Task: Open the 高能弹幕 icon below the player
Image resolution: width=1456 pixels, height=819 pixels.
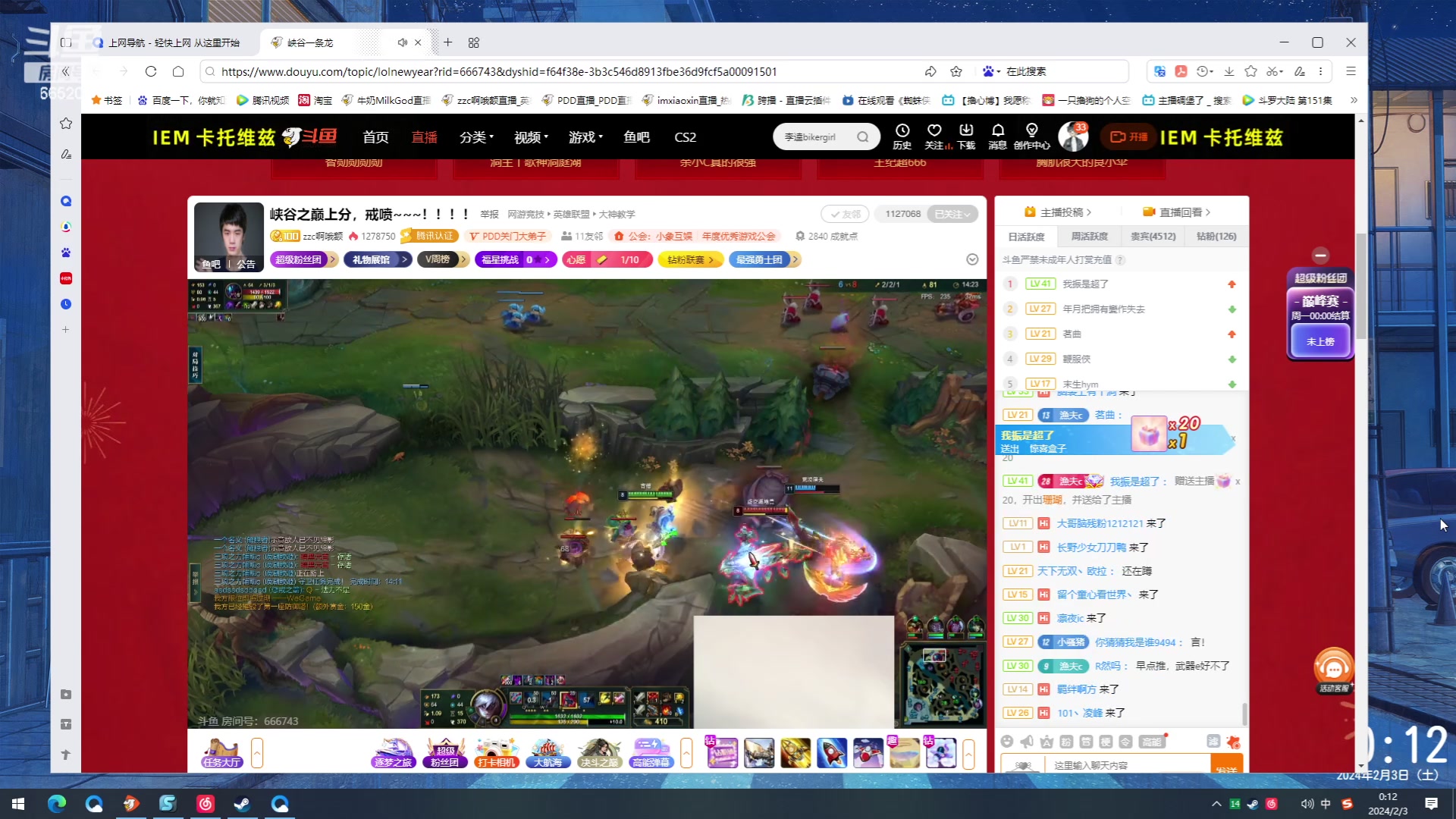Action: pyautogui.click(x=651, y=752)
